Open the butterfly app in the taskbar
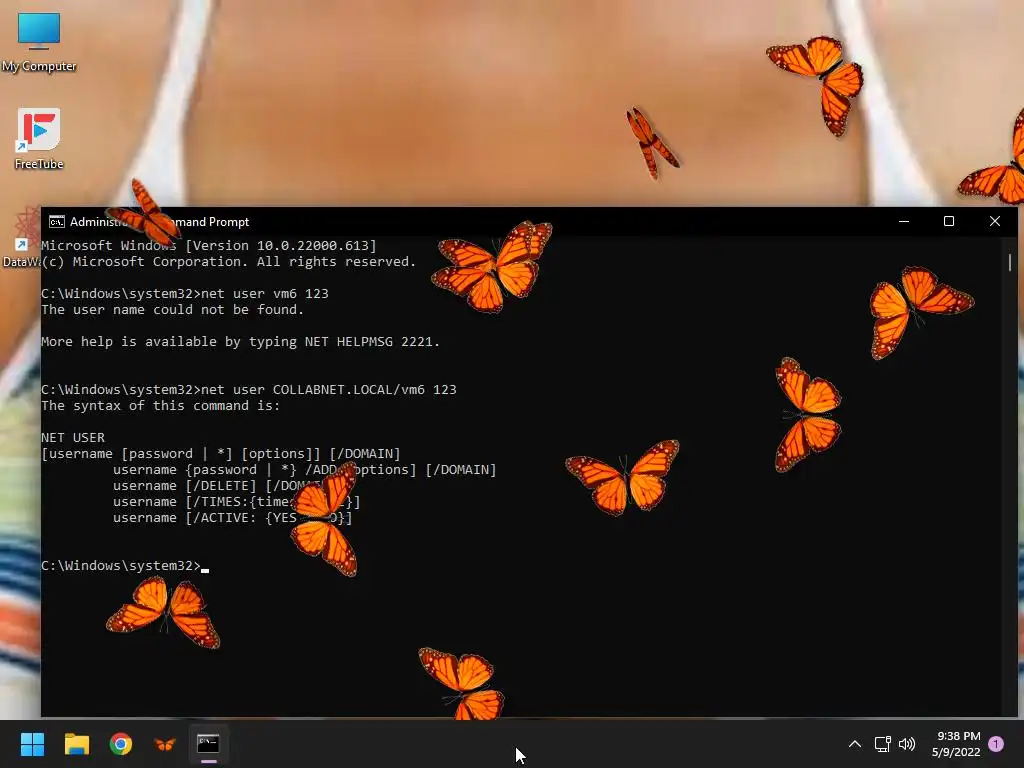1024x768 pixels. point(165,744)
